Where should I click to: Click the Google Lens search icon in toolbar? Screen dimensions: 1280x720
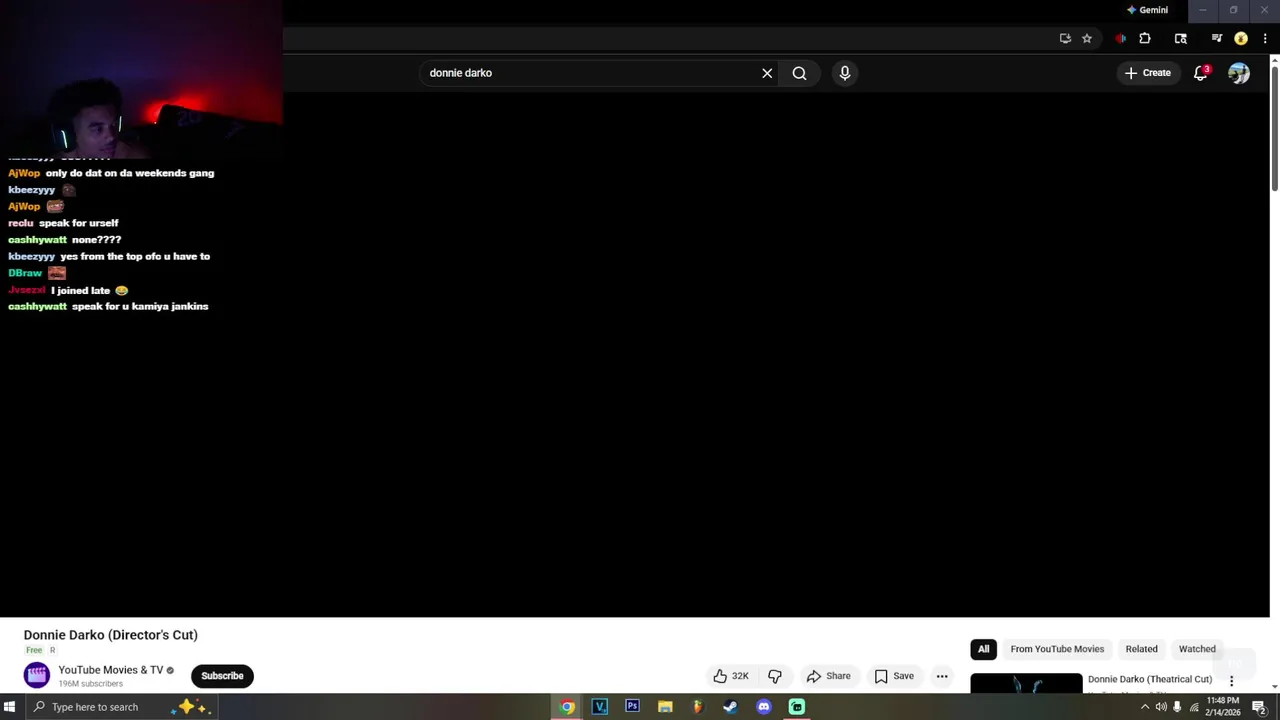coord(1181,39)
